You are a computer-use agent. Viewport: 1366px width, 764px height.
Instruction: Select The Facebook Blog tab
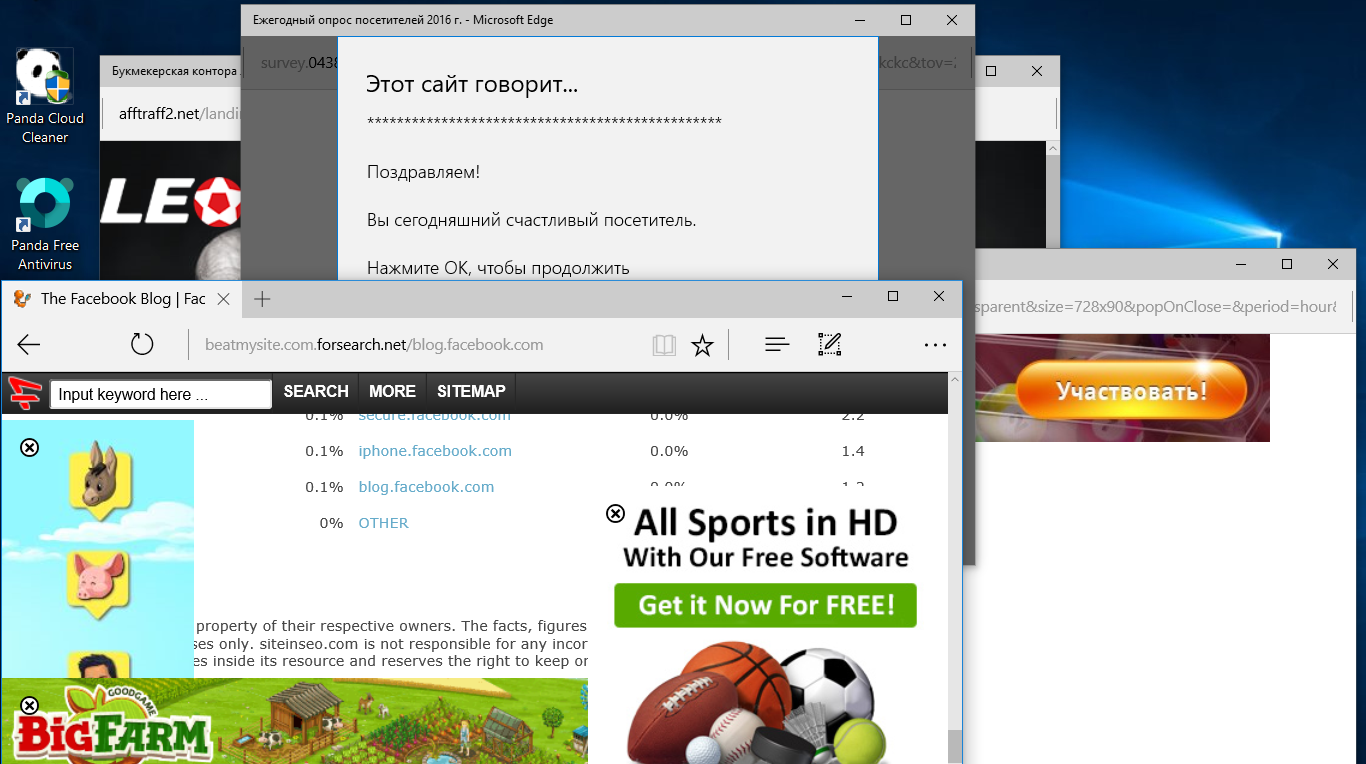click(x=122, y=298)
